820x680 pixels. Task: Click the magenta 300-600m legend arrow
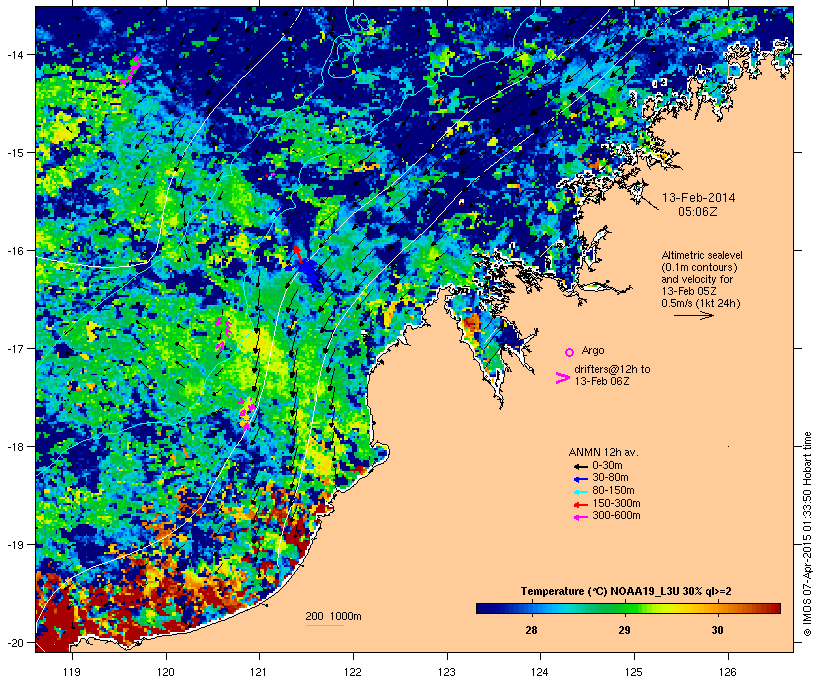pos(580,517)
